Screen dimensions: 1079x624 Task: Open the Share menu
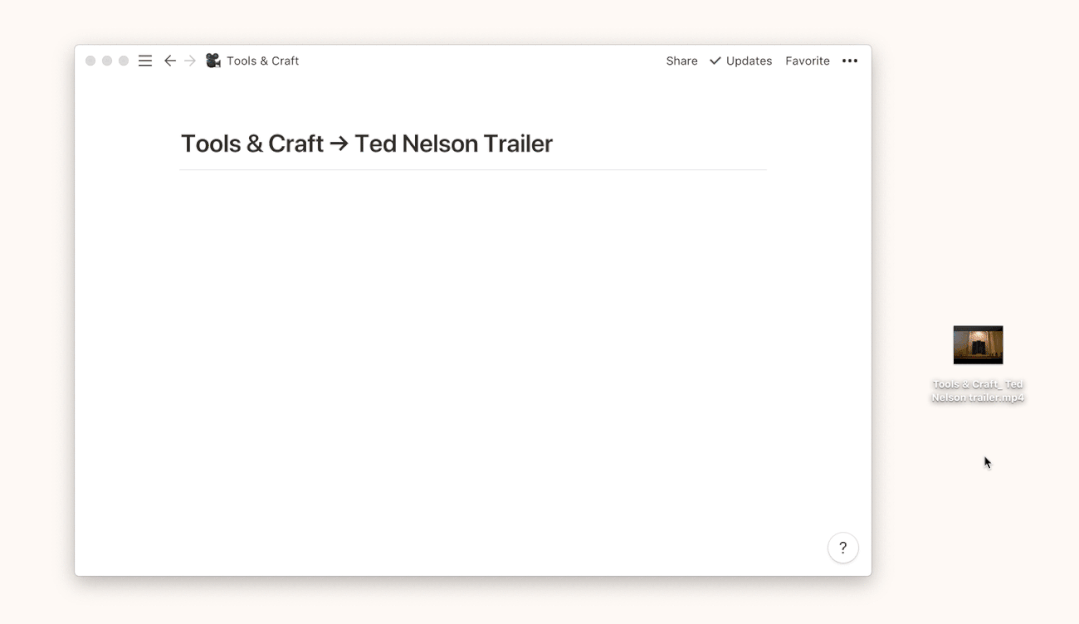pos(681,61)
